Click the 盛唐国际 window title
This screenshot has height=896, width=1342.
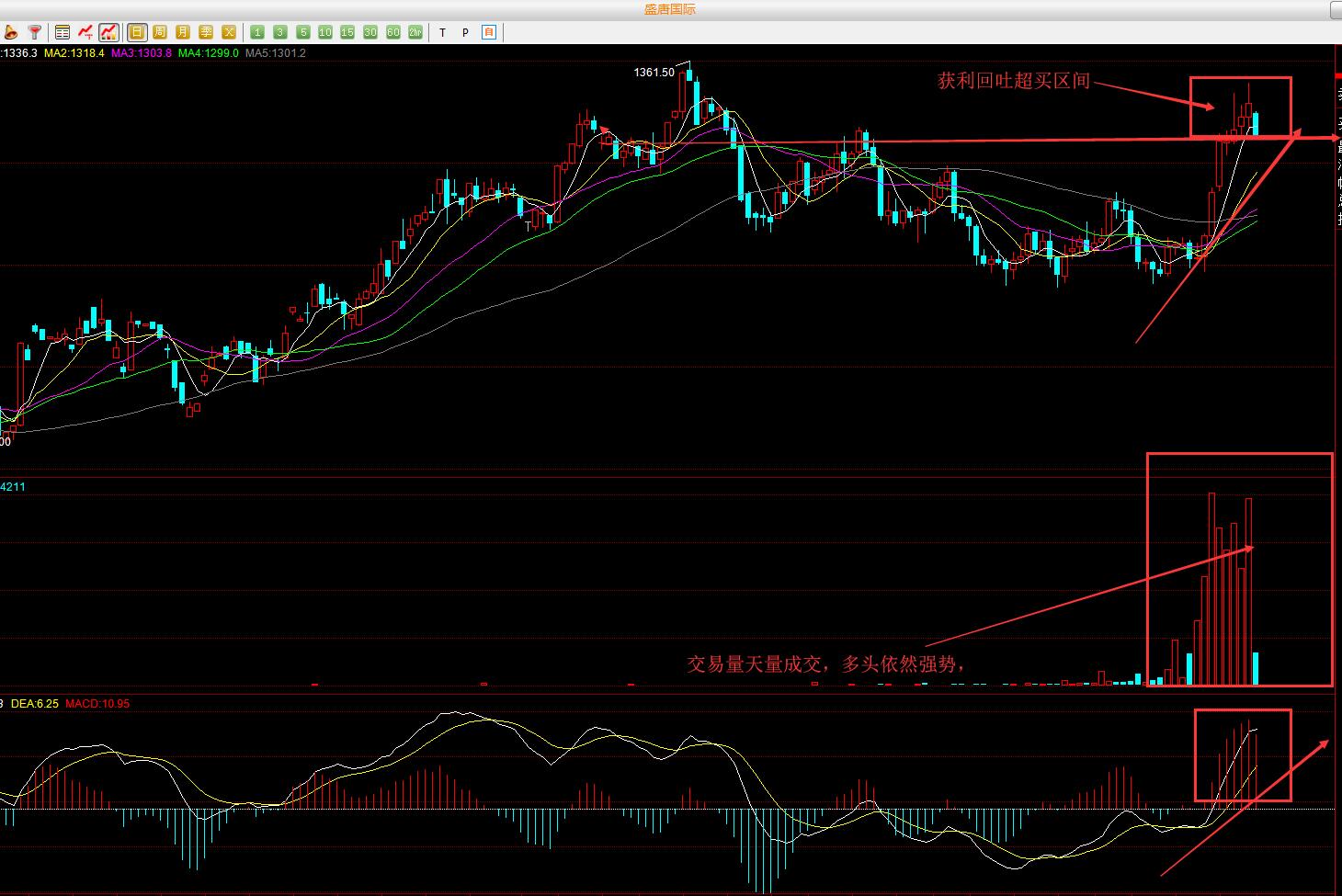pyautogui.click(x=670, y=9)
